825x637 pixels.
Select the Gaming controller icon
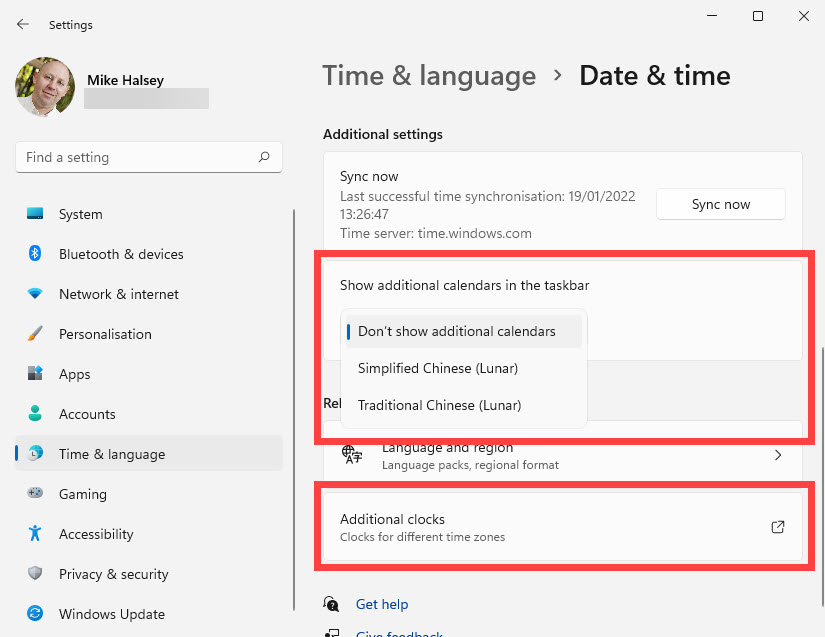pyautogui.click(x=36, y=494)
